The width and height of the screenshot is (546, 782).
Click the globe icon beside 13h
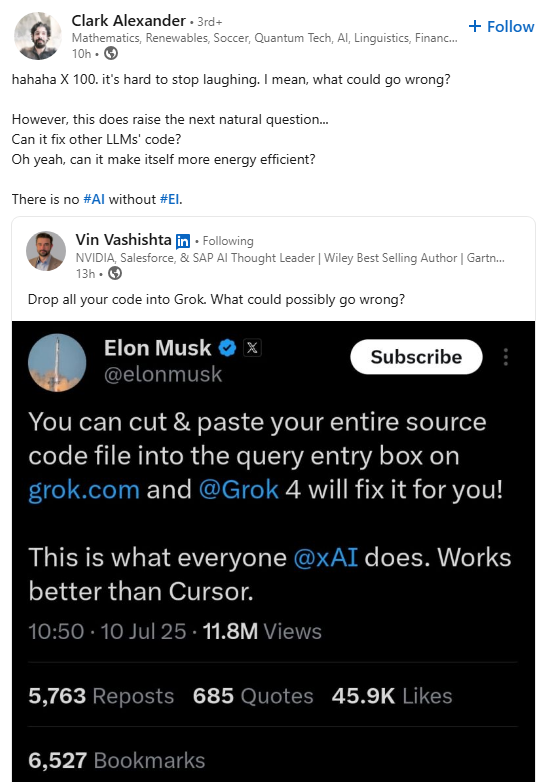click(115, 273)
